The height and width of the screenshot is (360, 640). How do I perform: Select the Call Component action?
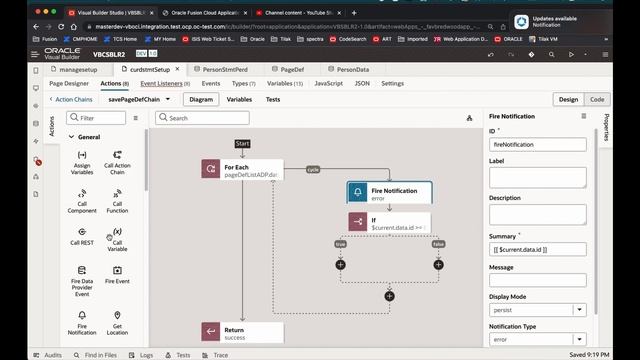[82, 201]
